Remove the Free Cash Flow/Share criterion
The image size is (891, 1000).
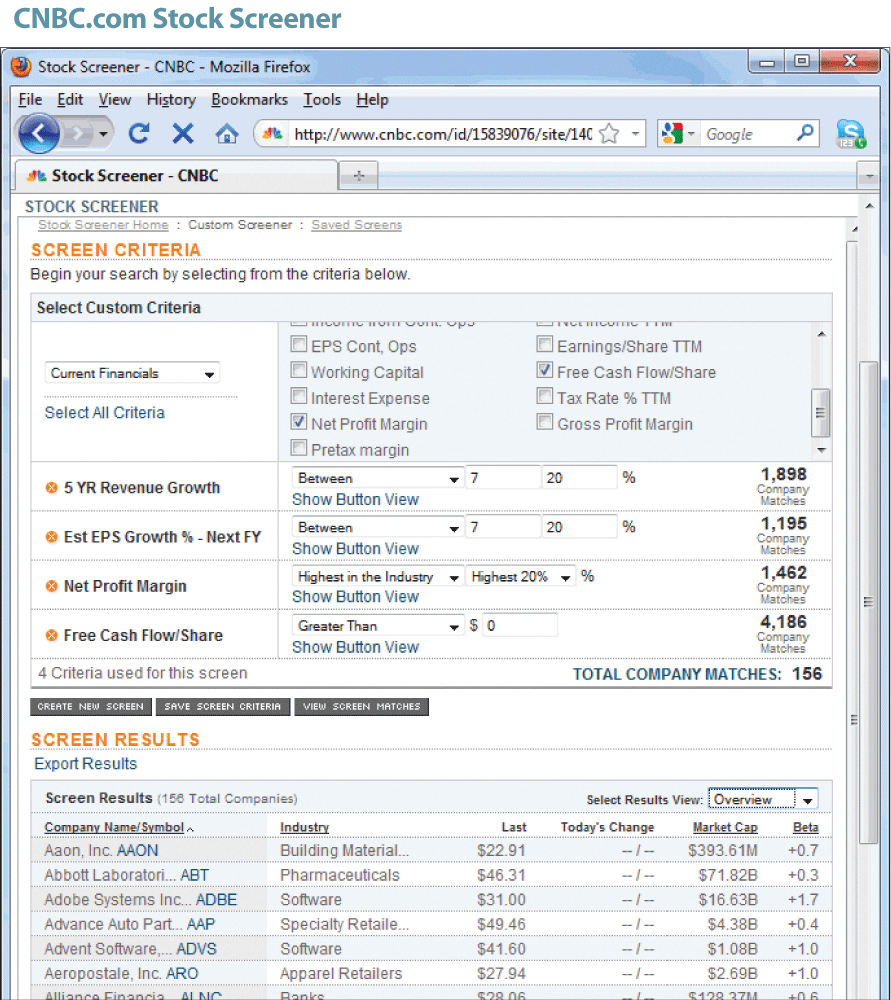coord(51,636)
